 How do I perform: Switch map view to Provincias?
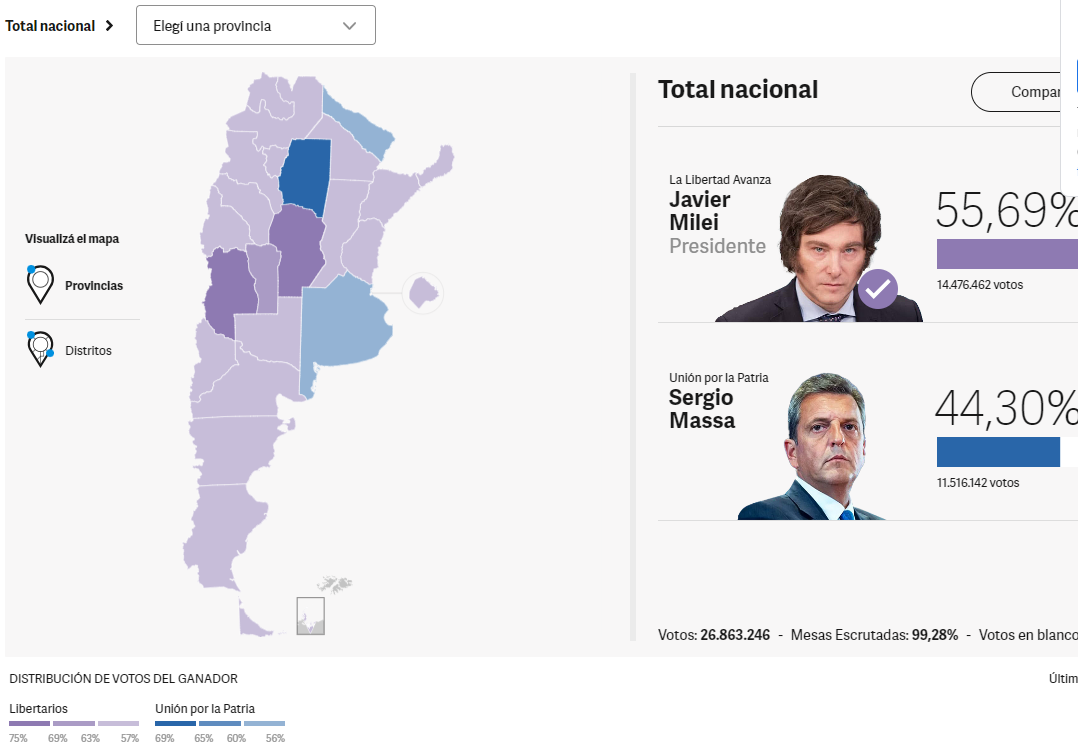point(94,286)
